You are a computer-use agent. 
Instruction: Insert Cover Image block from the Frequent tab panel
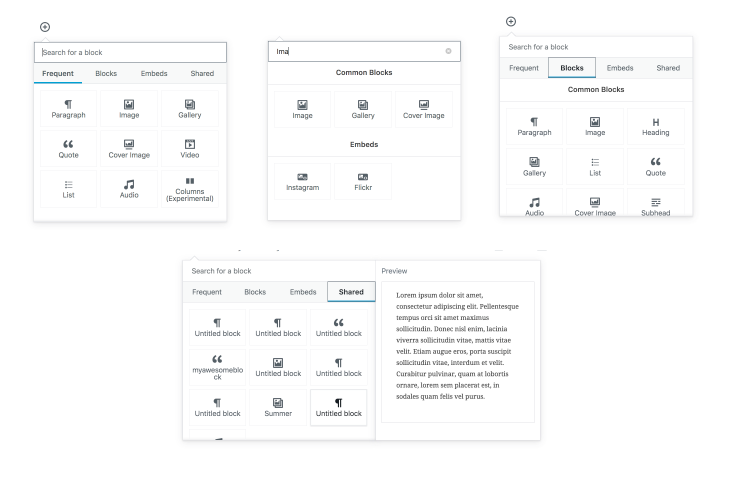129,149
